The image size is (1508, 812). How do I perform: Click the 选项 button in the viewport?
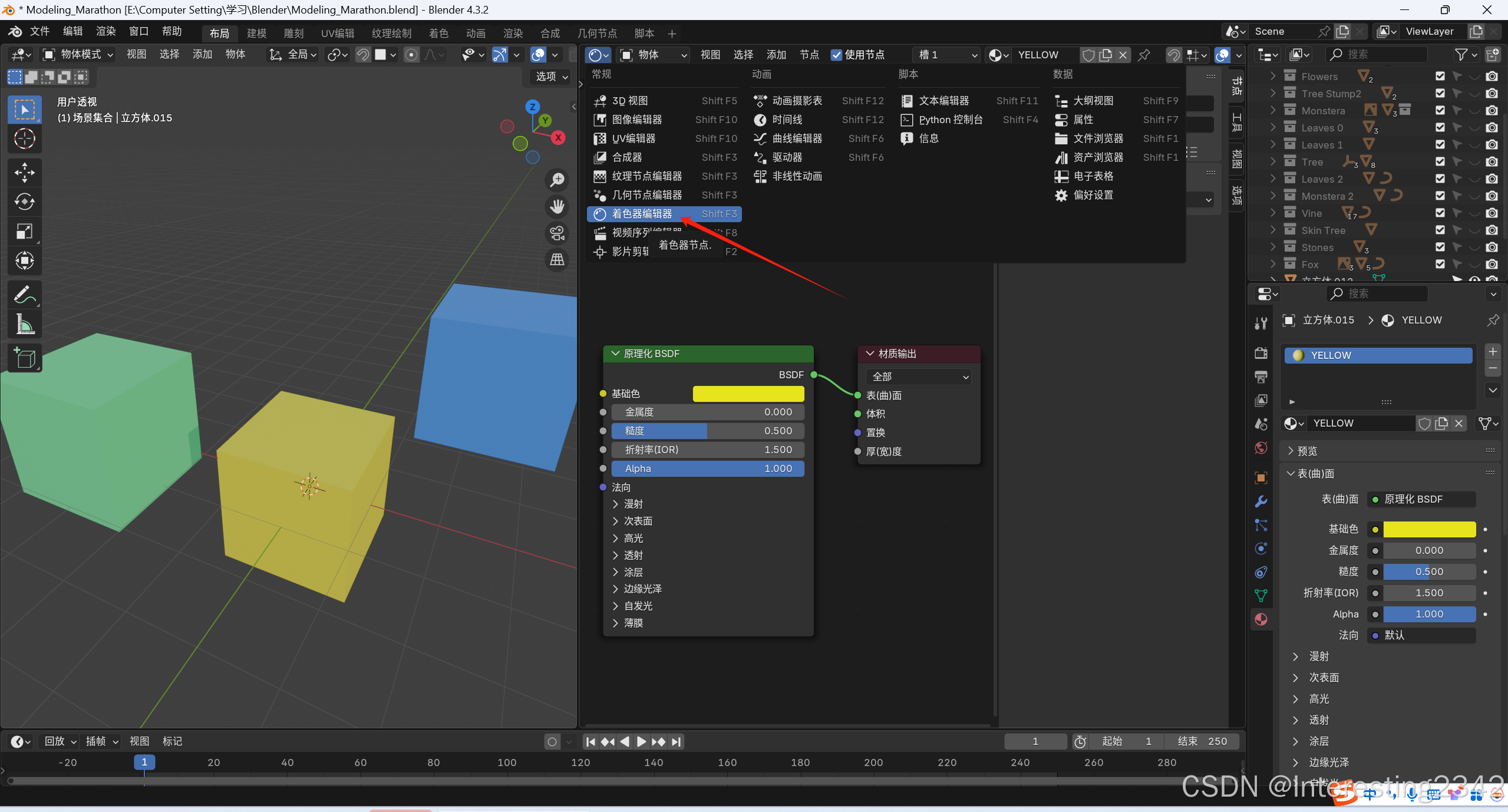tap(551, 77)
